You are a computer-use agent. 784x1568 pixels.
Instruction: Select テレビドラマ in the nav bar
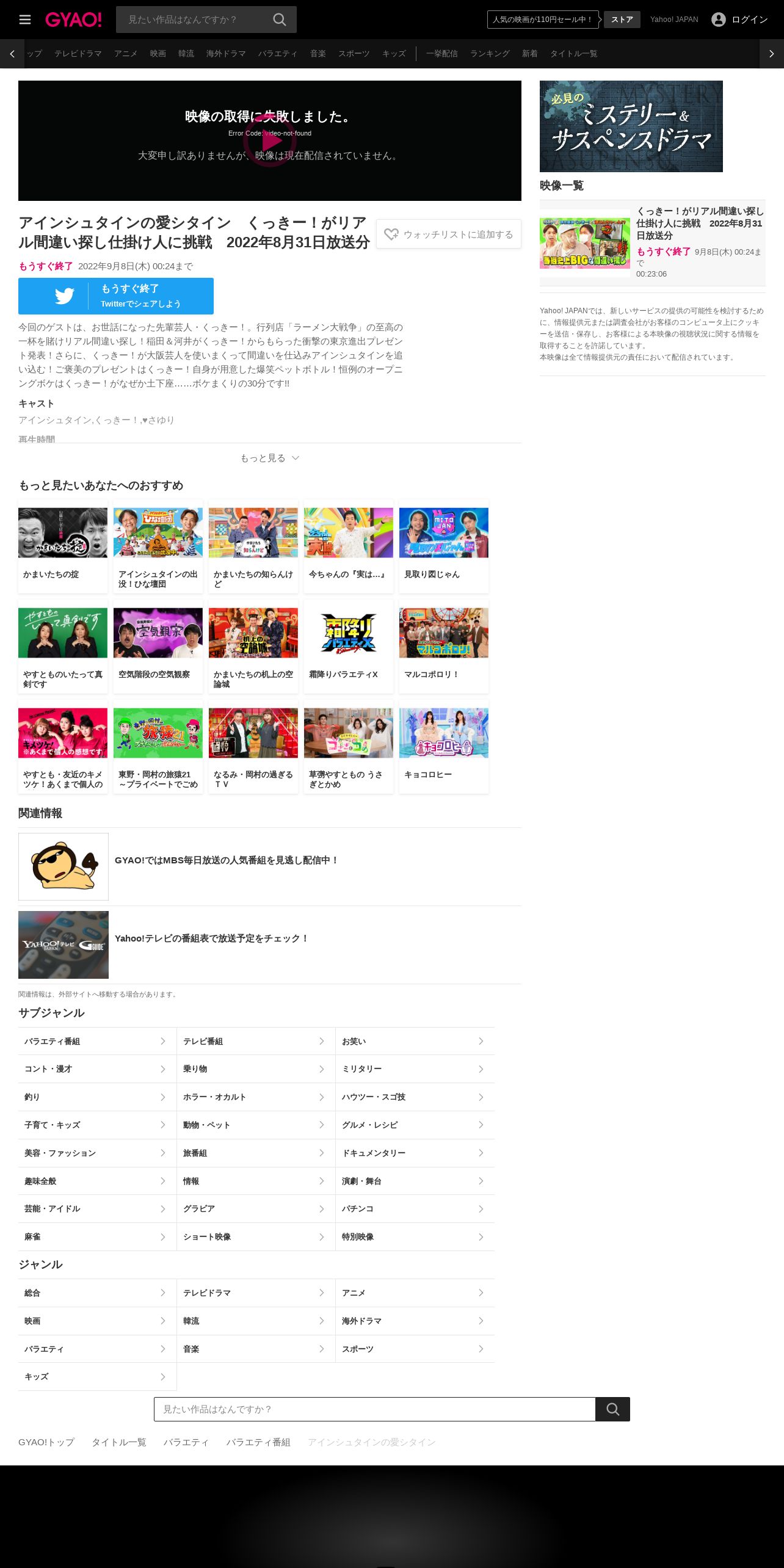(x=78, y=54)
